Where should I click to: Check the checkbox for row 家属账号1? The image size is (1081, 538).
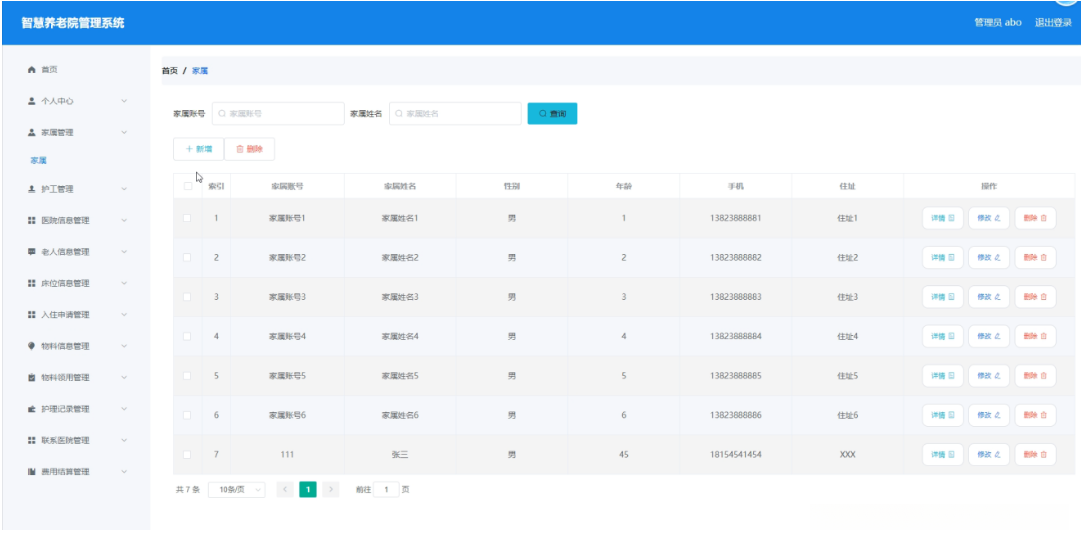tap(187, 219)
